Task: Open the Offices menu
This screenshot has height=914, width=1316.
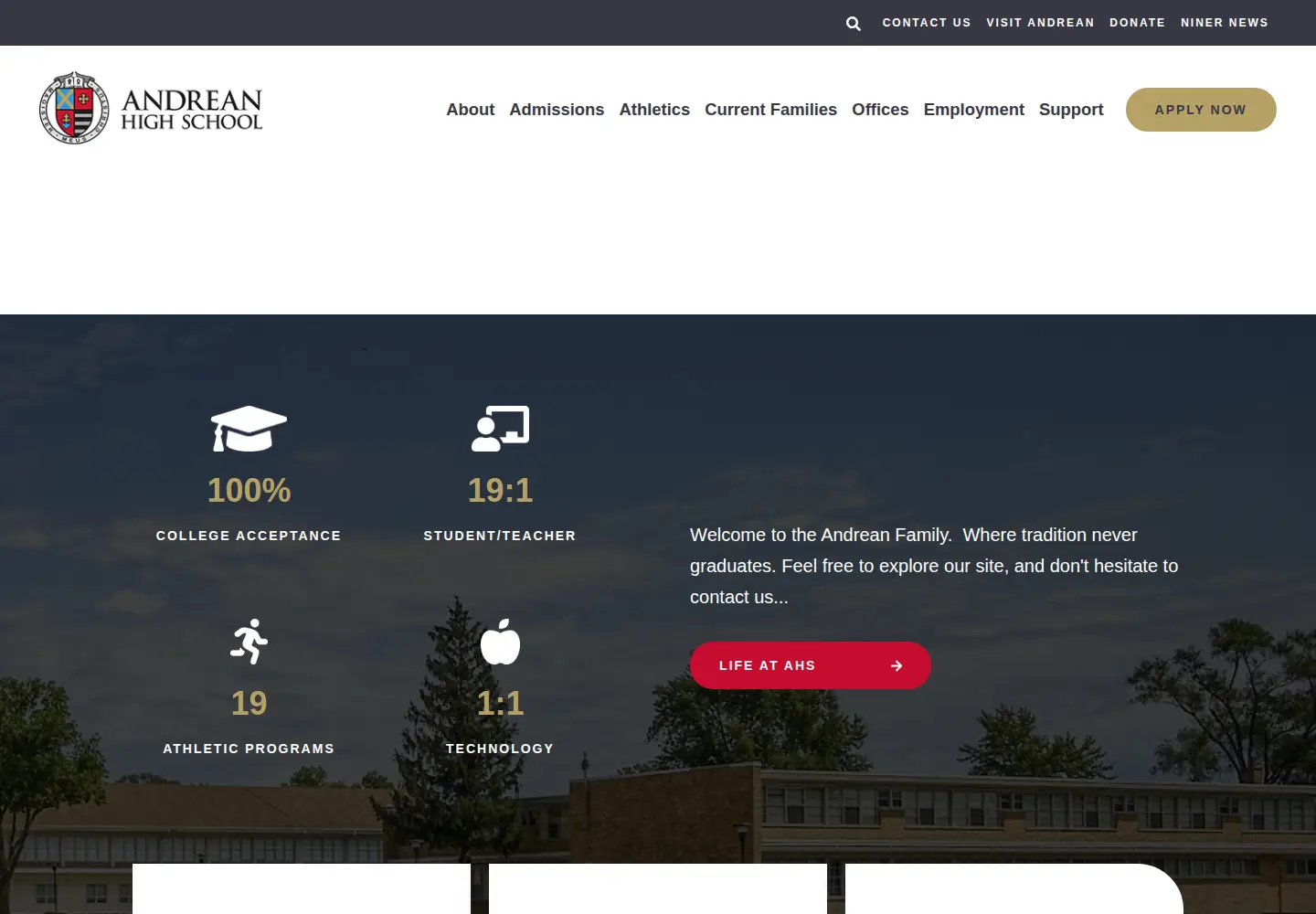Action: (880, 110)
